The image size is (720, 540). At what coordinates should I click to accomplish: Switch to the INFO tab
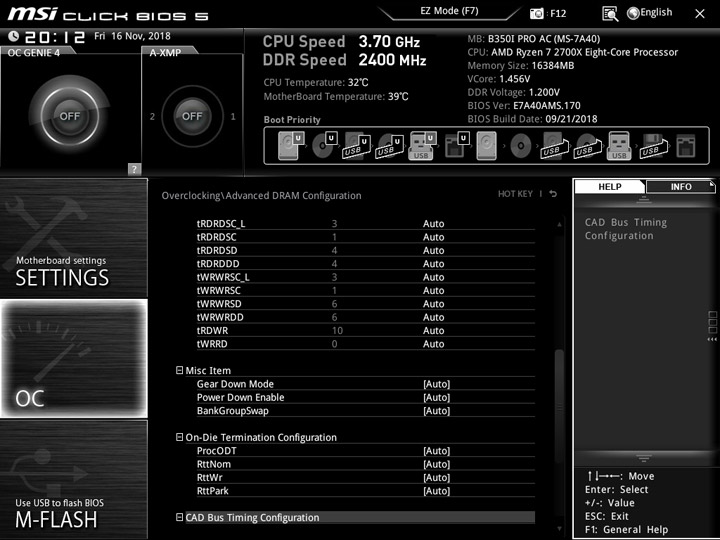(x=681, y=186)
